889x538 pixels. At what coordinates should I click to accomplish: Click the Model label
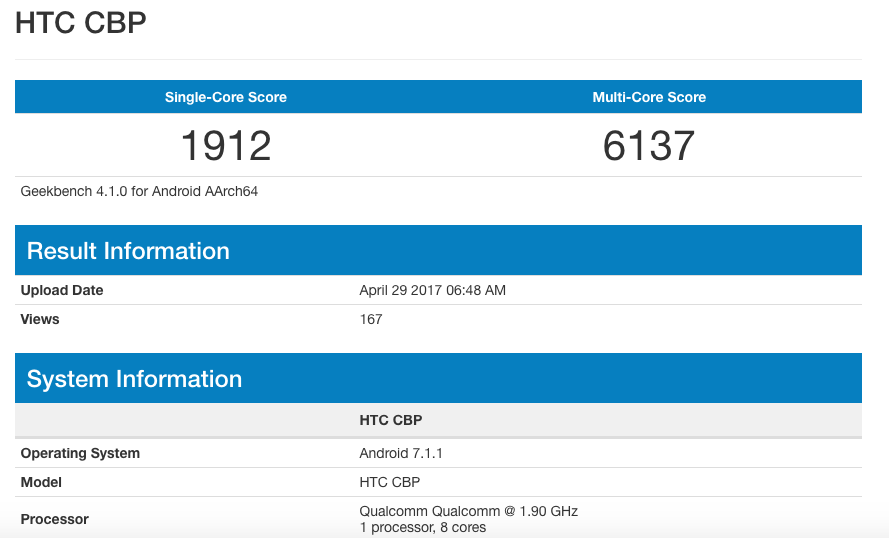coord(41,482)
